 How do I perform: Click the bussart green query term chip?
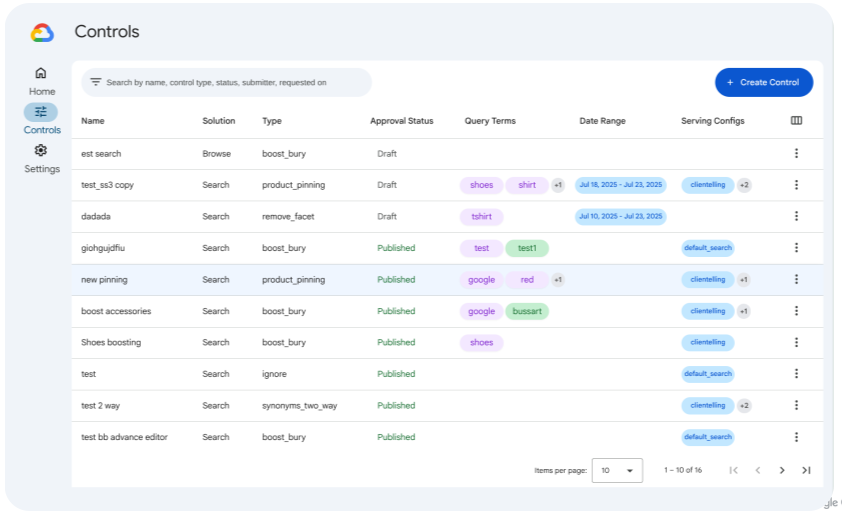point(526,311)
